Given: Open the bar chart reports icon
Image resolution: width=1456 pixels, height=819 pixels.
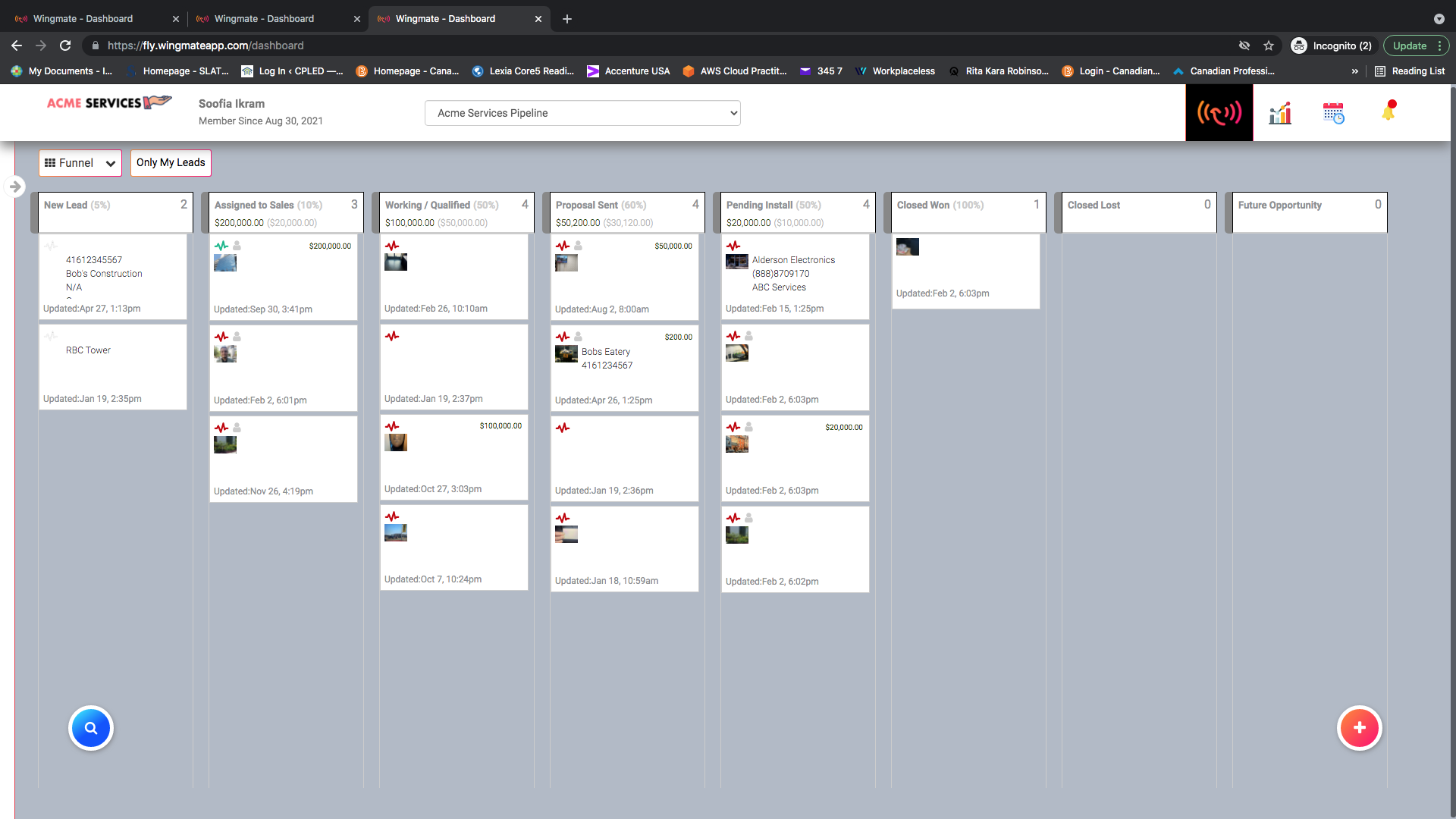Looking at the screenshot, I should coord(1280,113).
